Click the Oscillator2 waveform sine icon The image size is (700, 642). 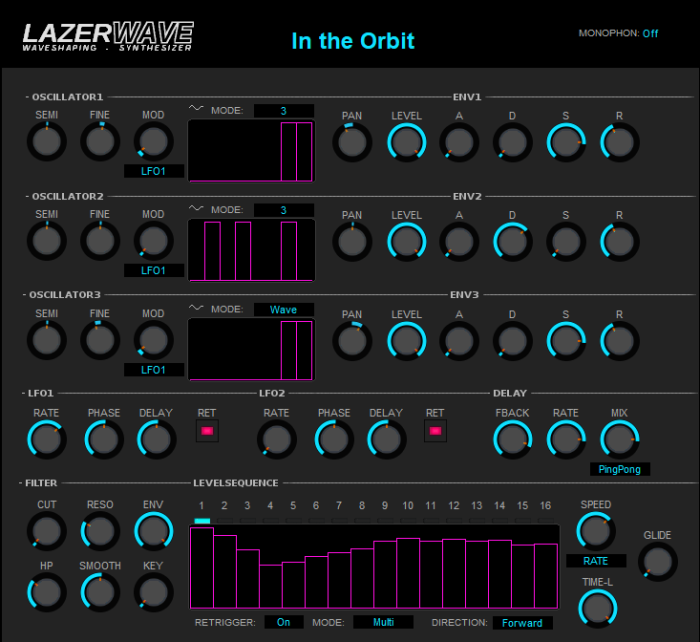pos(196,208)
